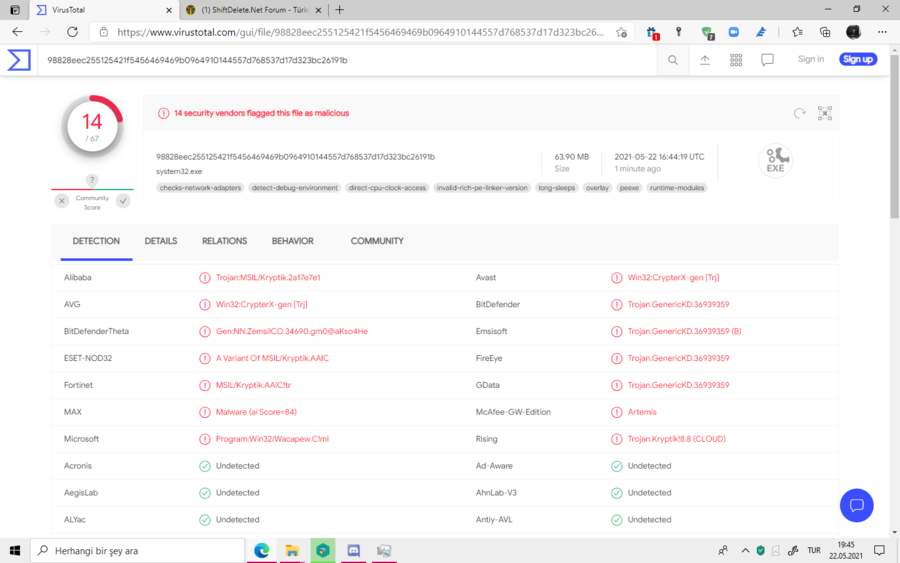Viewport: 900px width, 563px height.
Task: Click the 14/67 detection score gauge
Action: click(x=92, y=127)
